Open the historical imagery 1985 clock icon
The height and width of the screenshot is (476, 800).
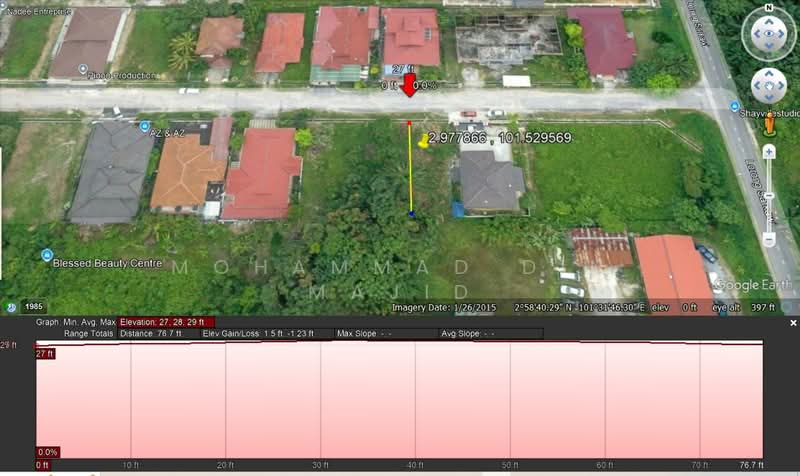click(x=11, y=307)
